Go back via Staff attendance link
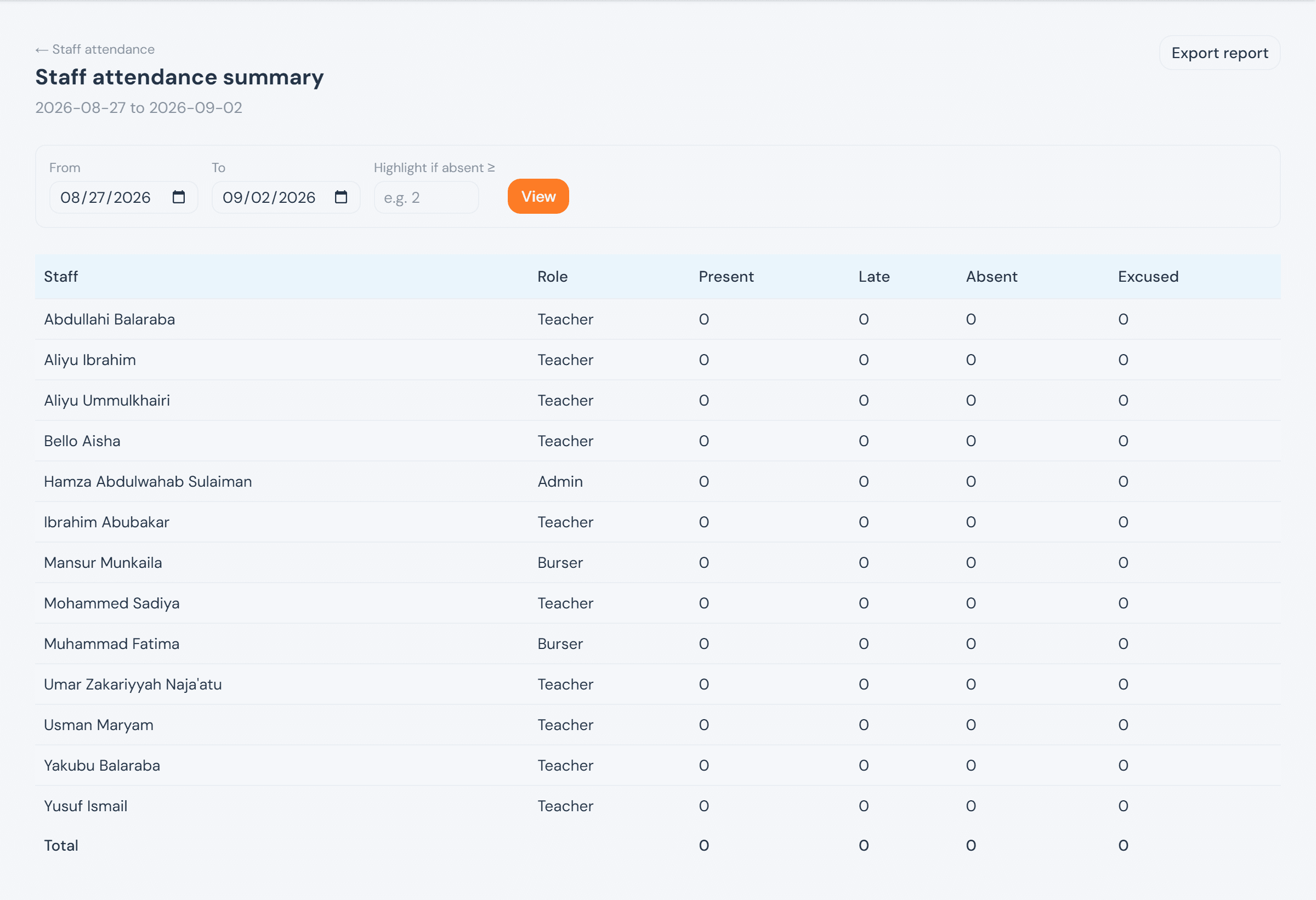Screen dimensions: 1316x900 95,49
